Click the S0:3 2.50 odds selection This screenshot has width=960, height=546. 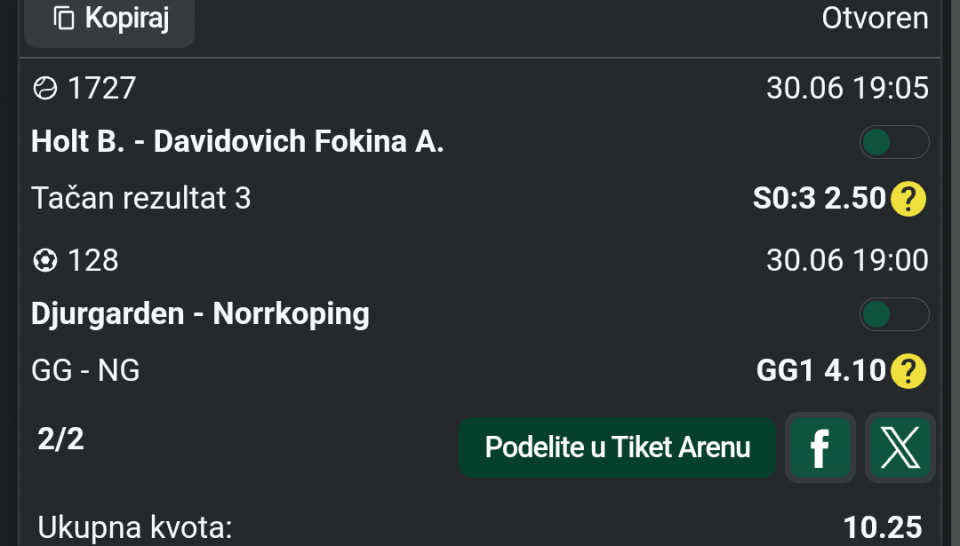819,199
